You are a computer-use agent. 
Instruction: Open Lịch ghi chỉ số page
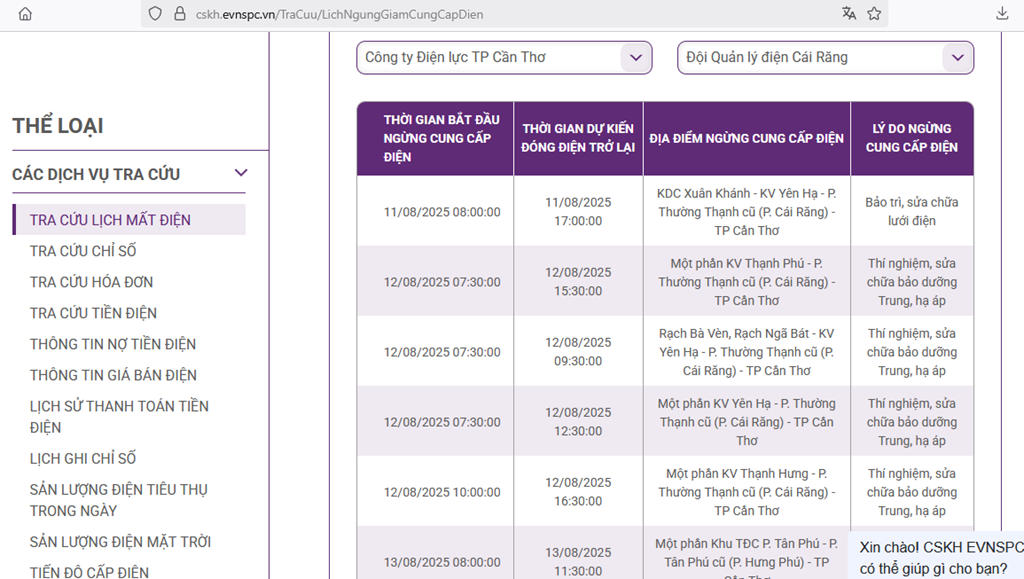point(83,458)
